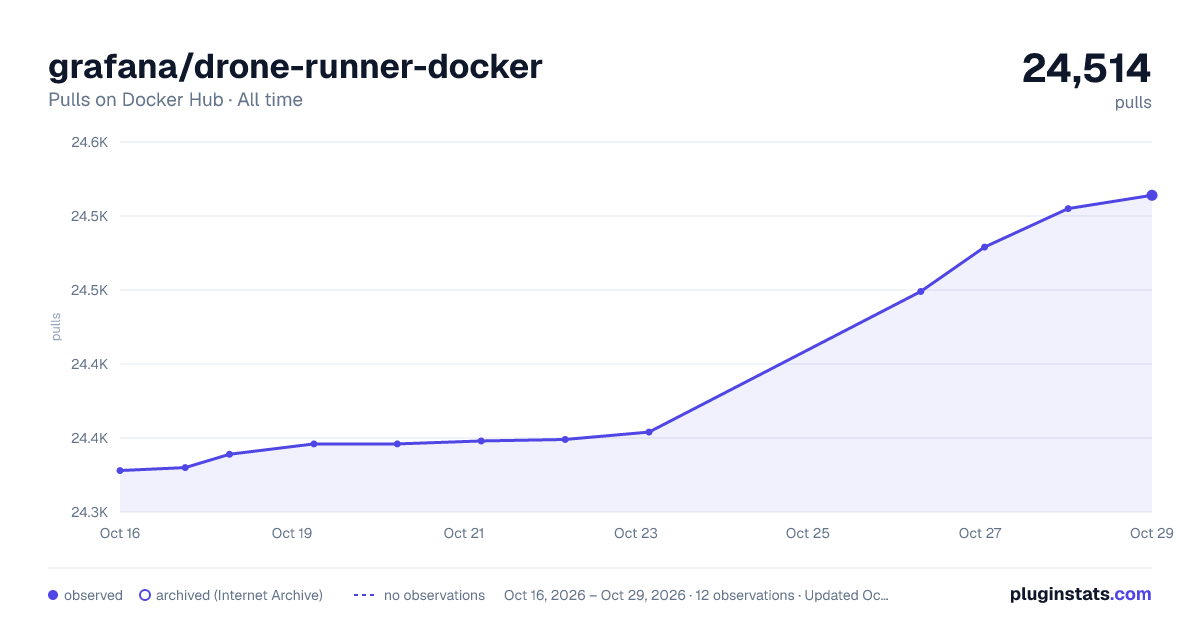Click the 'no observations' legend label

pyautogui.click(x=434, y=595)
